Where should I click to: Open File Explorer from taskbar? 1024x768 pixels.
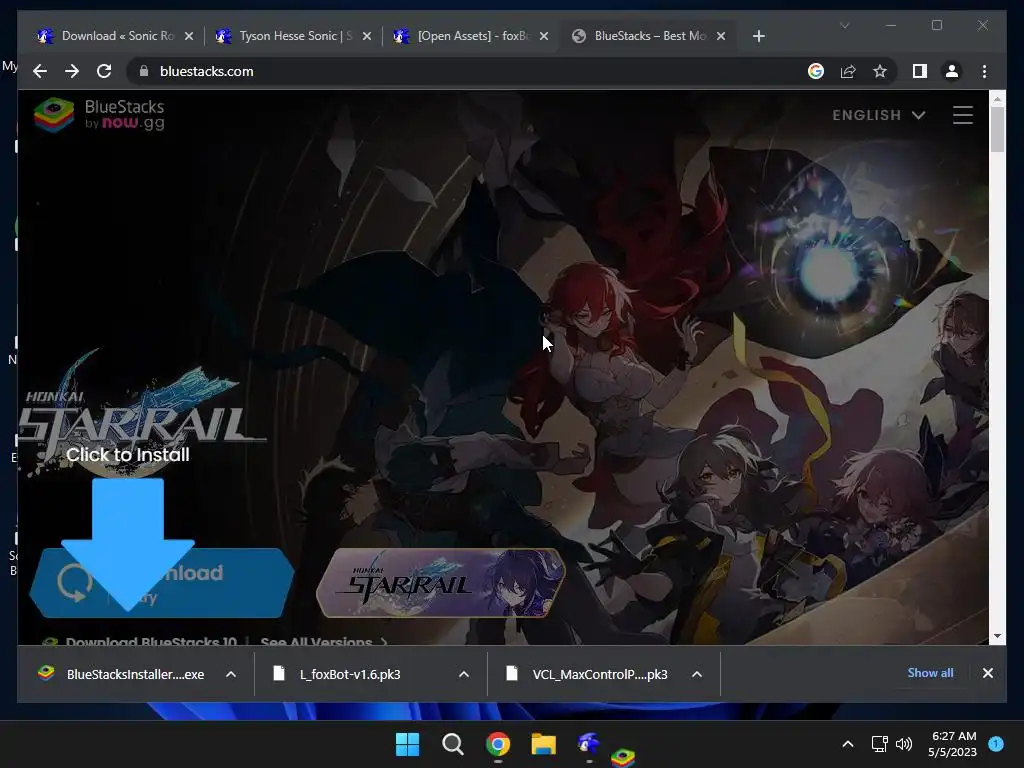(x=543, y=744)
